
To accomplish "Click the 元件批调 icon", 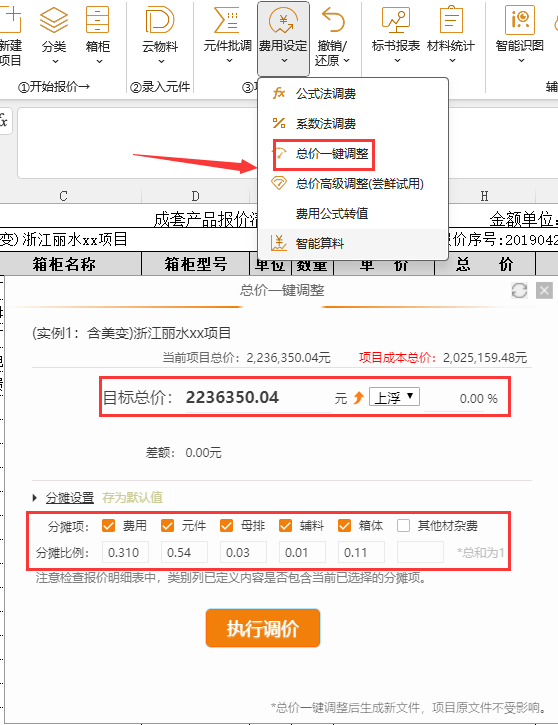I will (x=227, y=20).
